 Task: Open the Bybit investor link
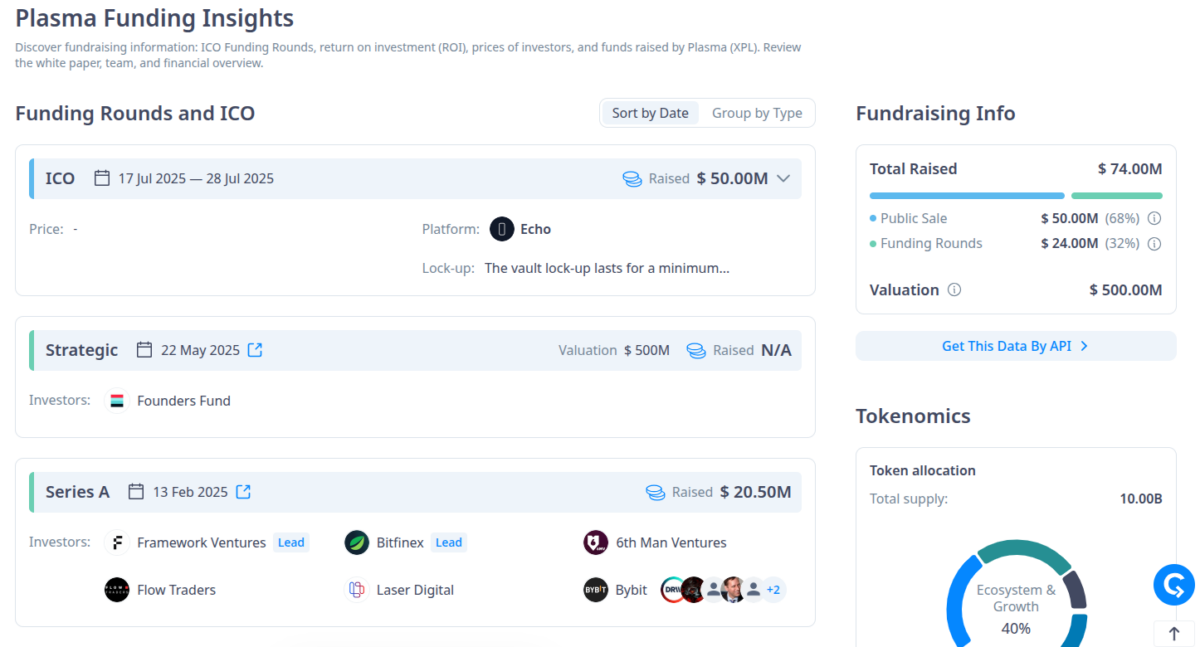631,590
